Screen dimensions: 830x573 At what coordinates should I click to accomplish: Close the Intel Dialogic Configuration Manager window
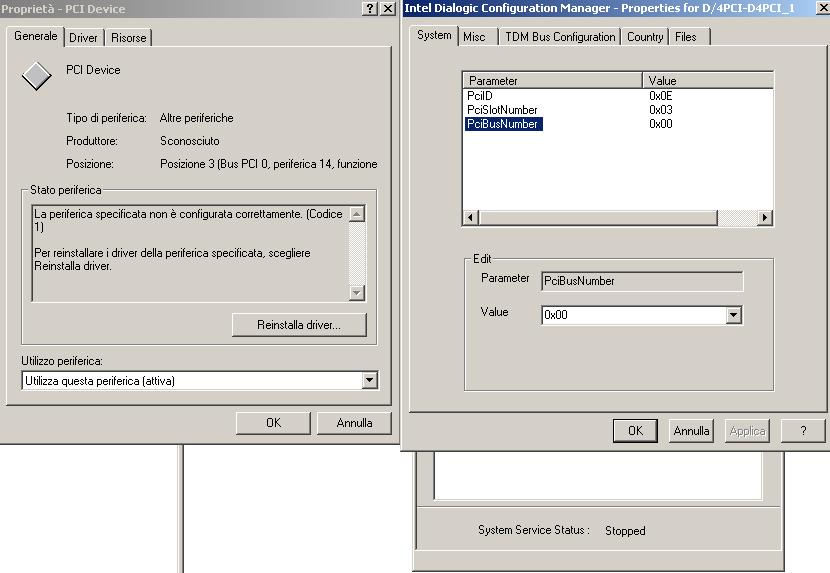[x=824, y=8]
